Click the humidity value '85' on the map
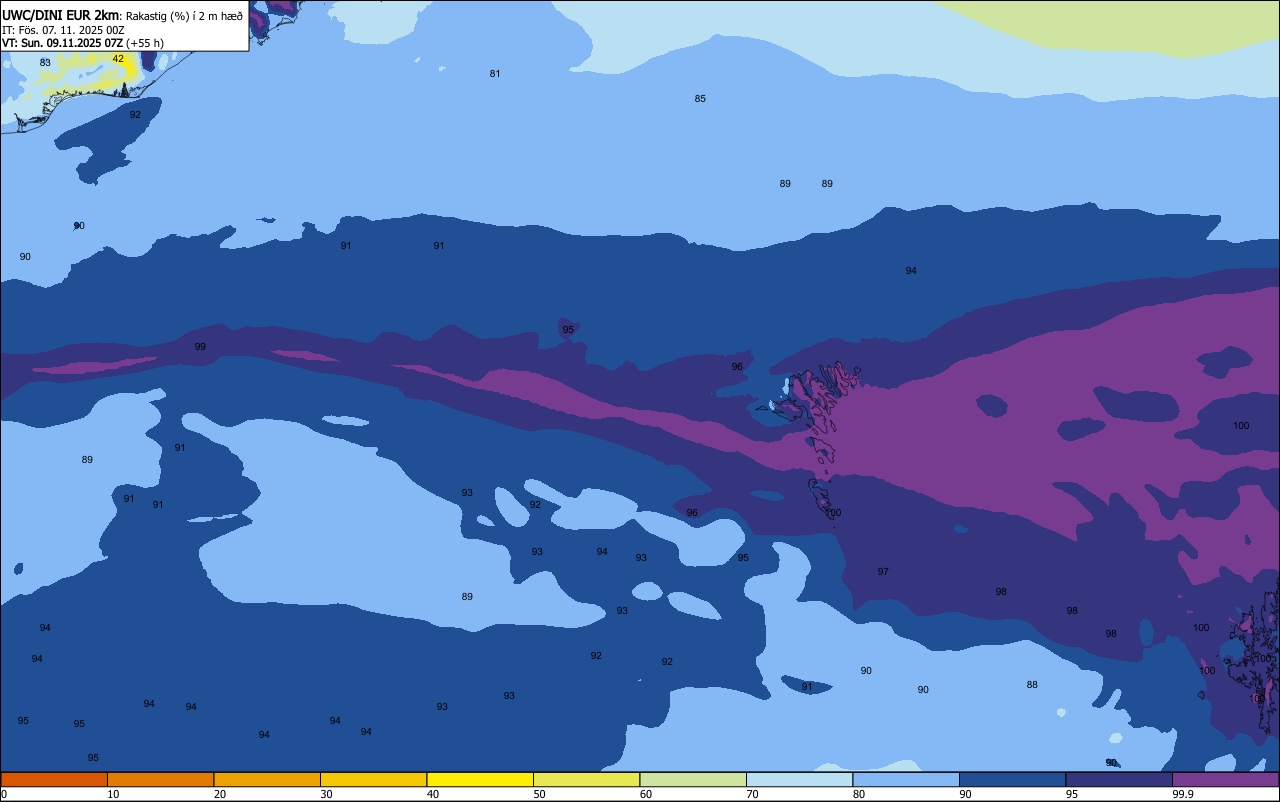Image resolution: width=1280 pixels, height=802 pixels. (700, 99)
